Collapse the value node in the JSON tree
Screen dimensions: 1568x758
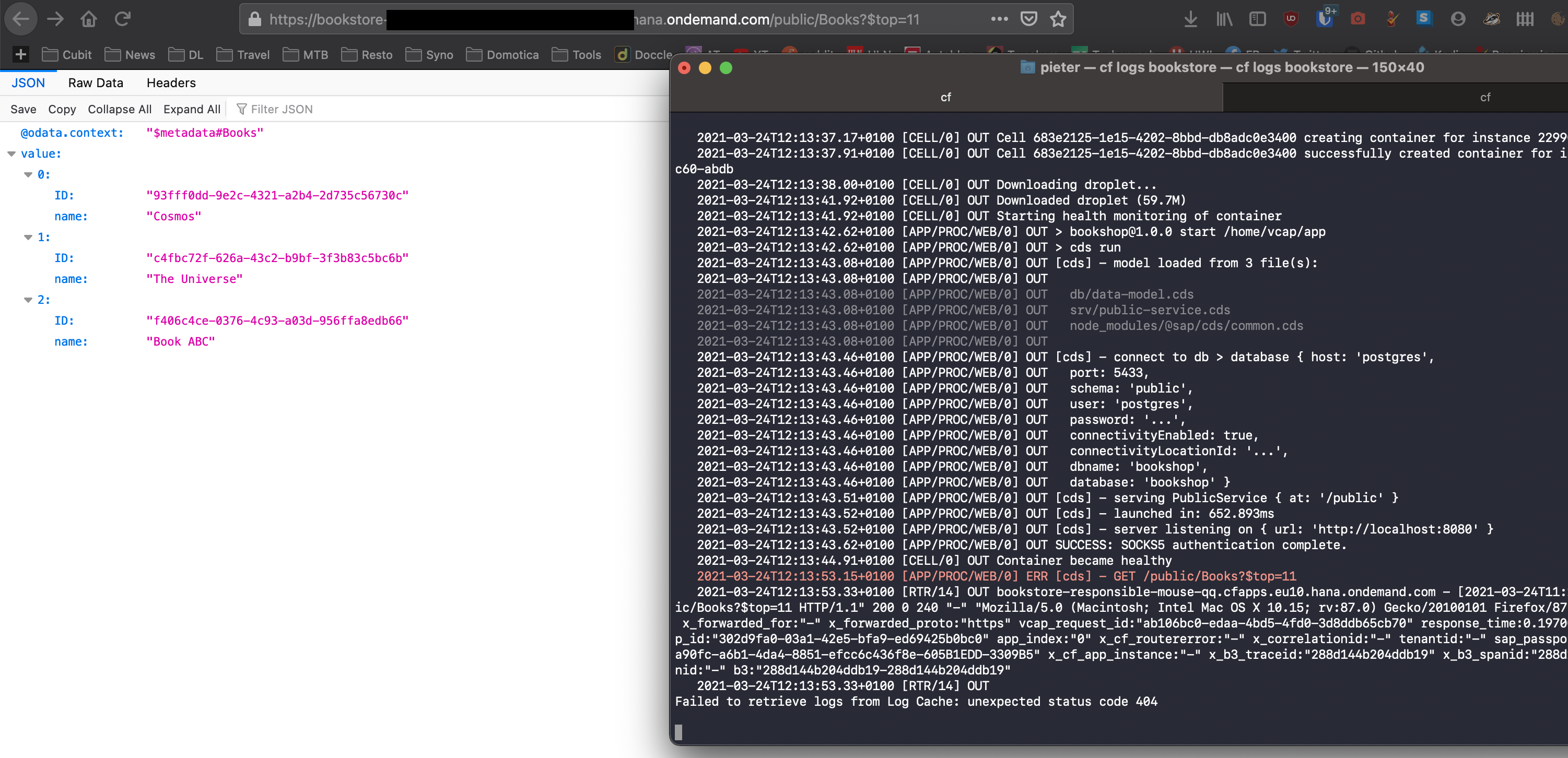pos(11,153)
